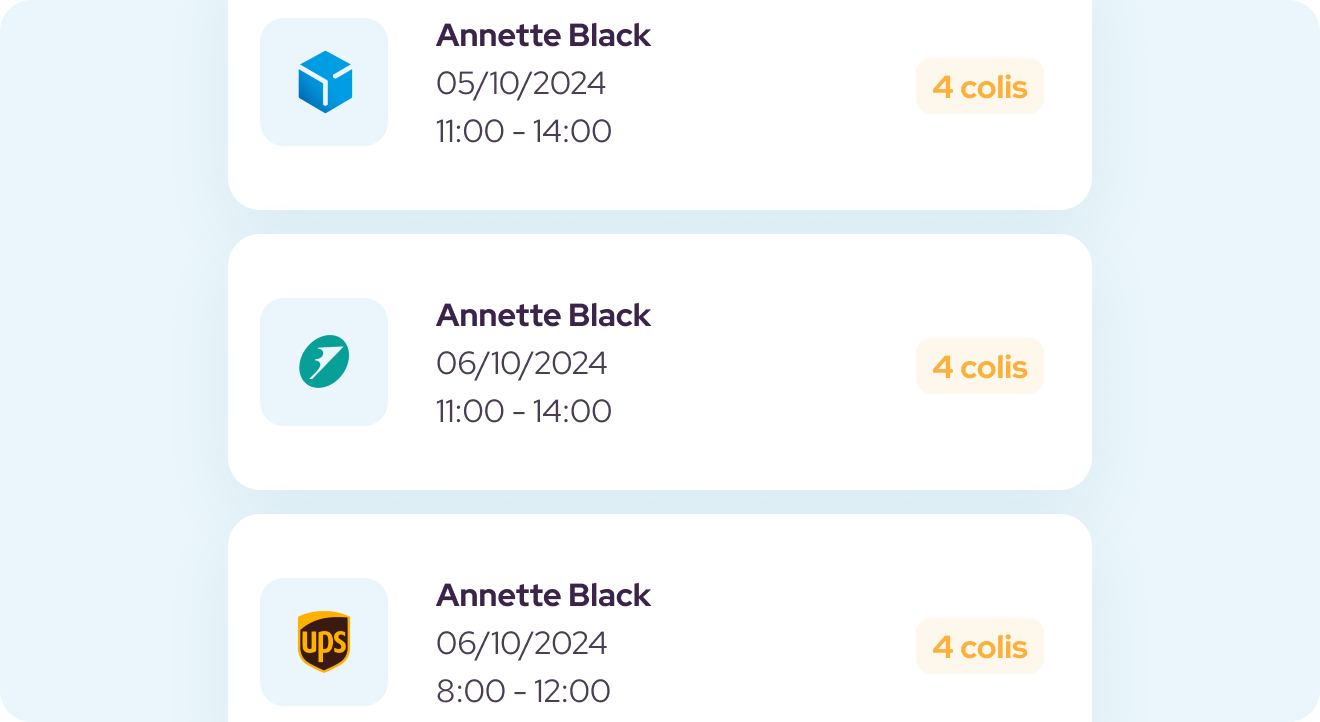
Task: Click the 06/10/2024 date on UPS delivery
Action: click(x=521, y=644)
